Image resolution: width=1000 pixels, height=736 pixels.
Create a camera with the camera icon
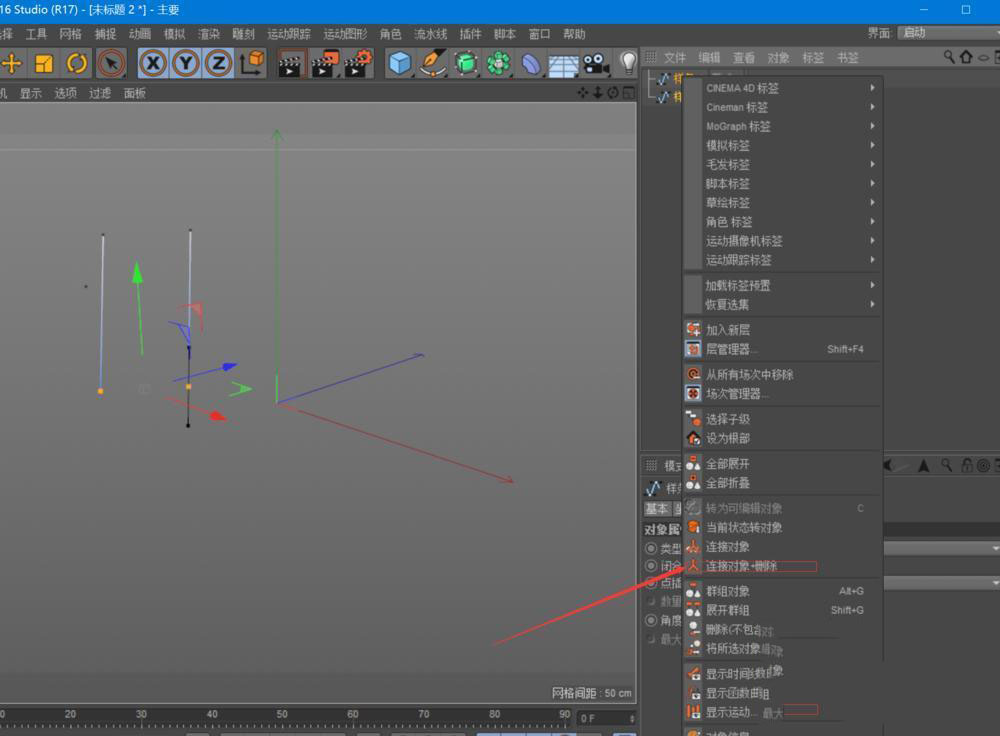[x=596, y=63]
